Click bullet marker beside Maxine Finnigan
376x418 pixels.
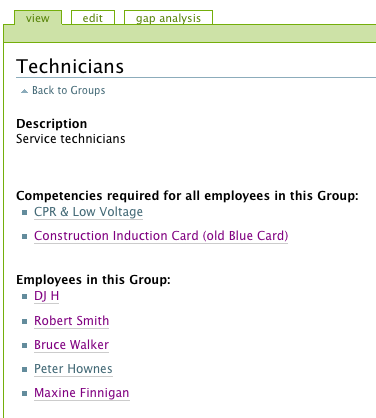[24, 393]
